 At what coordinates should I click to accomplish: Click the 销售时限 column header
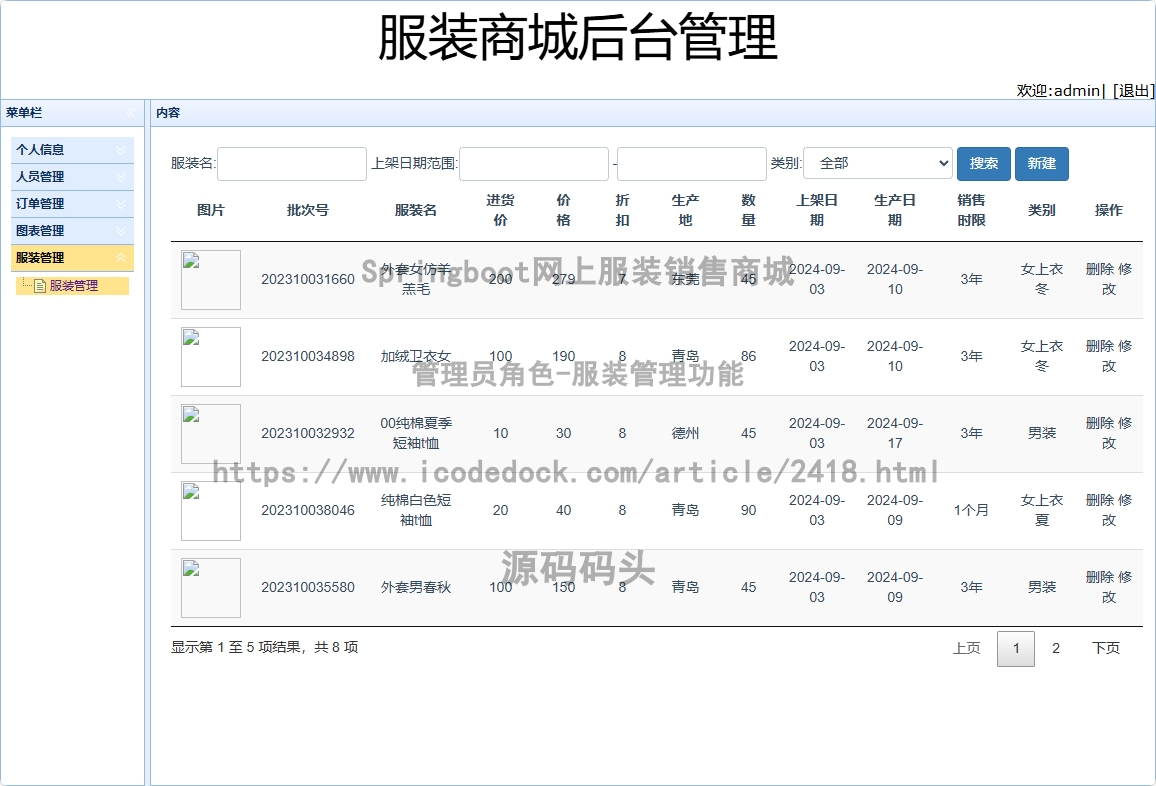[971, 210]
